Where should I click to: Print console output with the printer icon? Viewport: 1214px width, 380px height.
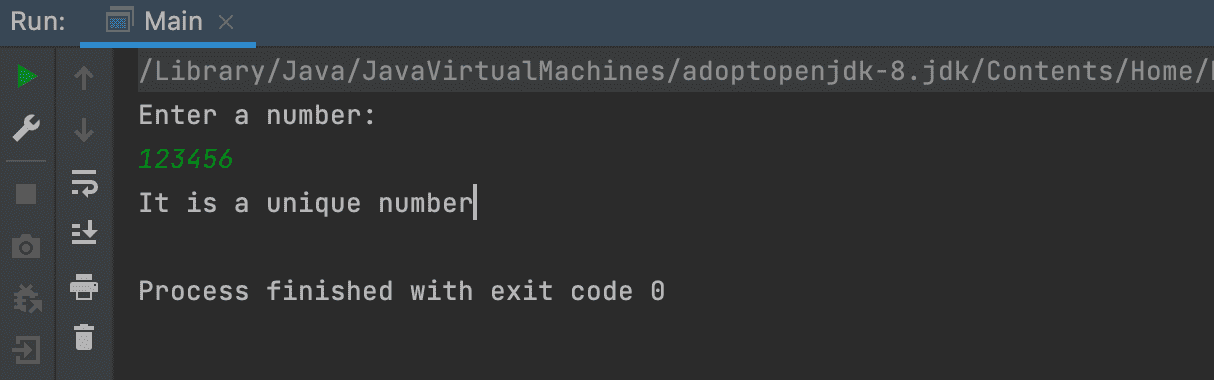pyautogui.click(x=85, y=286)
